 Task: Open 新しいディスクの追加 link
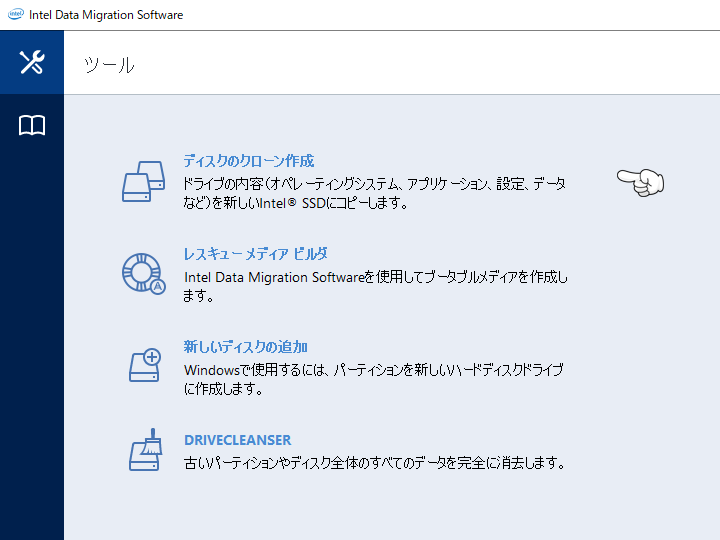[246, 347]
